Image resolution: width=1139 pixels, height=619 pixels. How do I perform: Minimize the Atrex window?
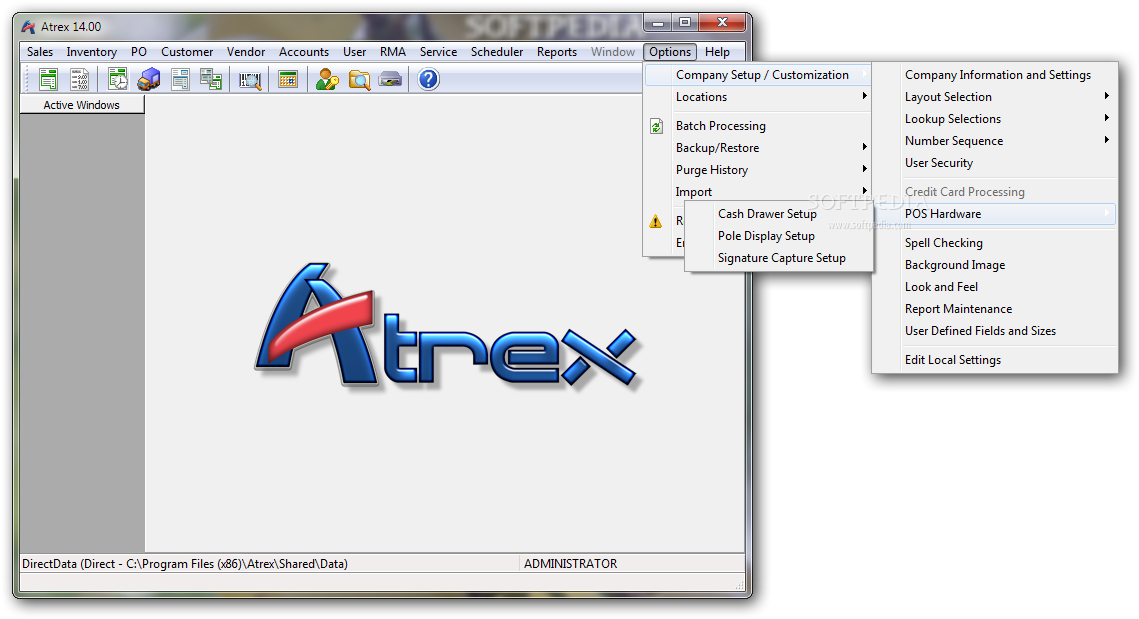[x=657, y=23]
